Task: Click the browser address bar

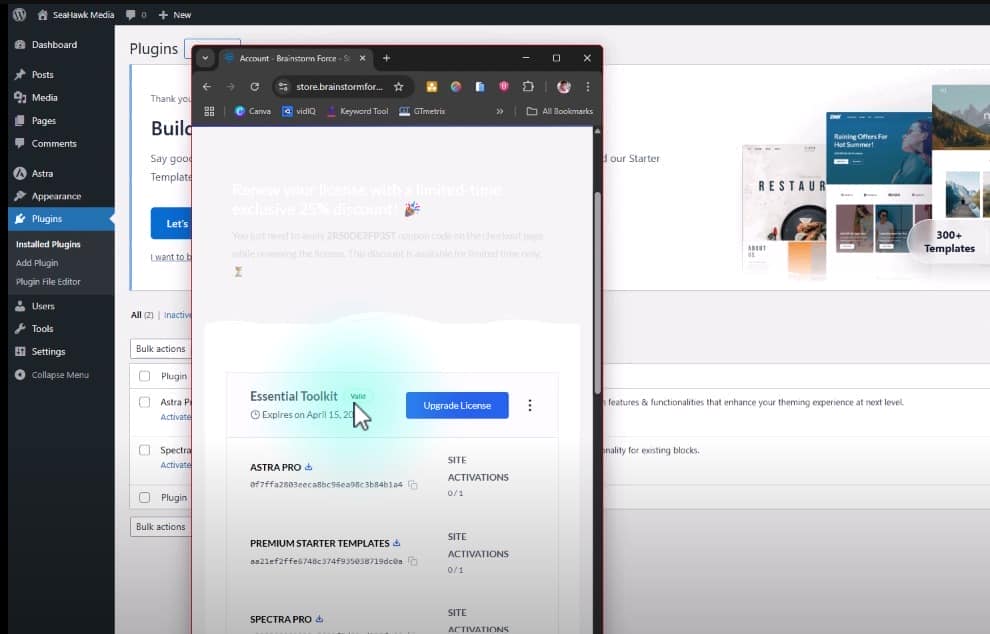Action: [335, 87]
